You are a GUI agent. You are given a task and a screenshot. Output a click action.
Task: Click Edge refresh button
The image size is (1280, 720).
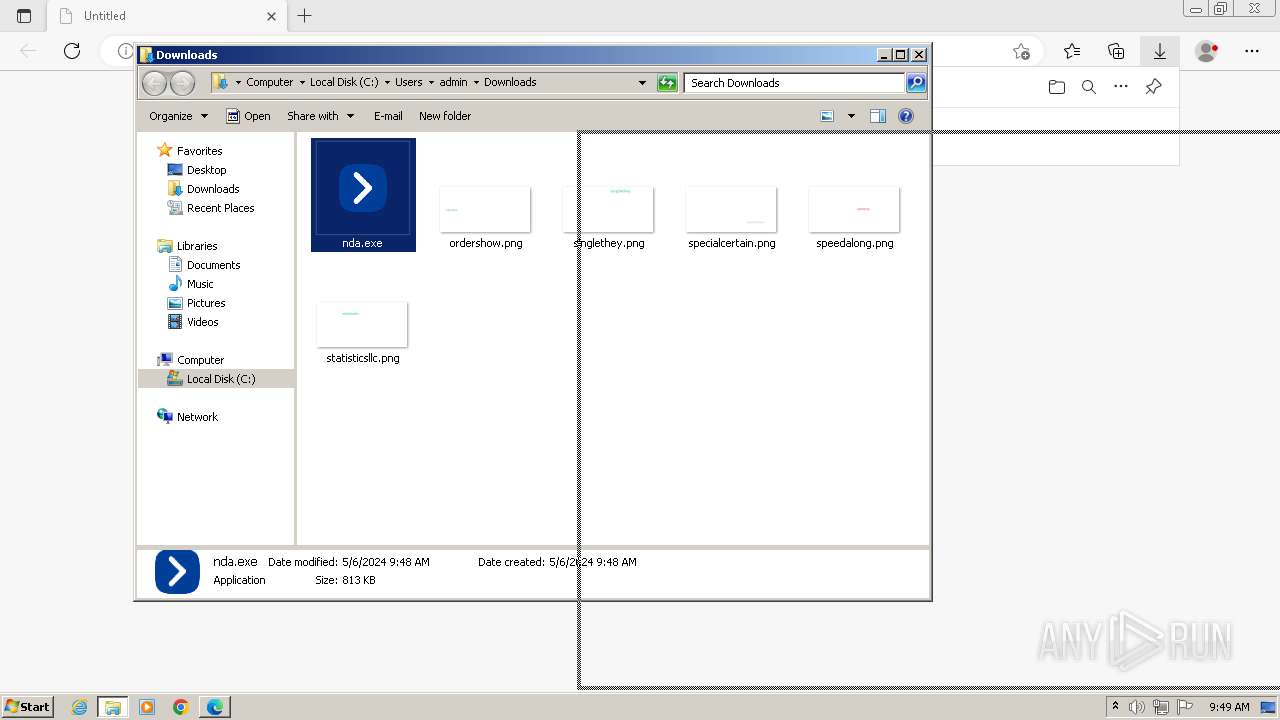[x=72, y=51]
